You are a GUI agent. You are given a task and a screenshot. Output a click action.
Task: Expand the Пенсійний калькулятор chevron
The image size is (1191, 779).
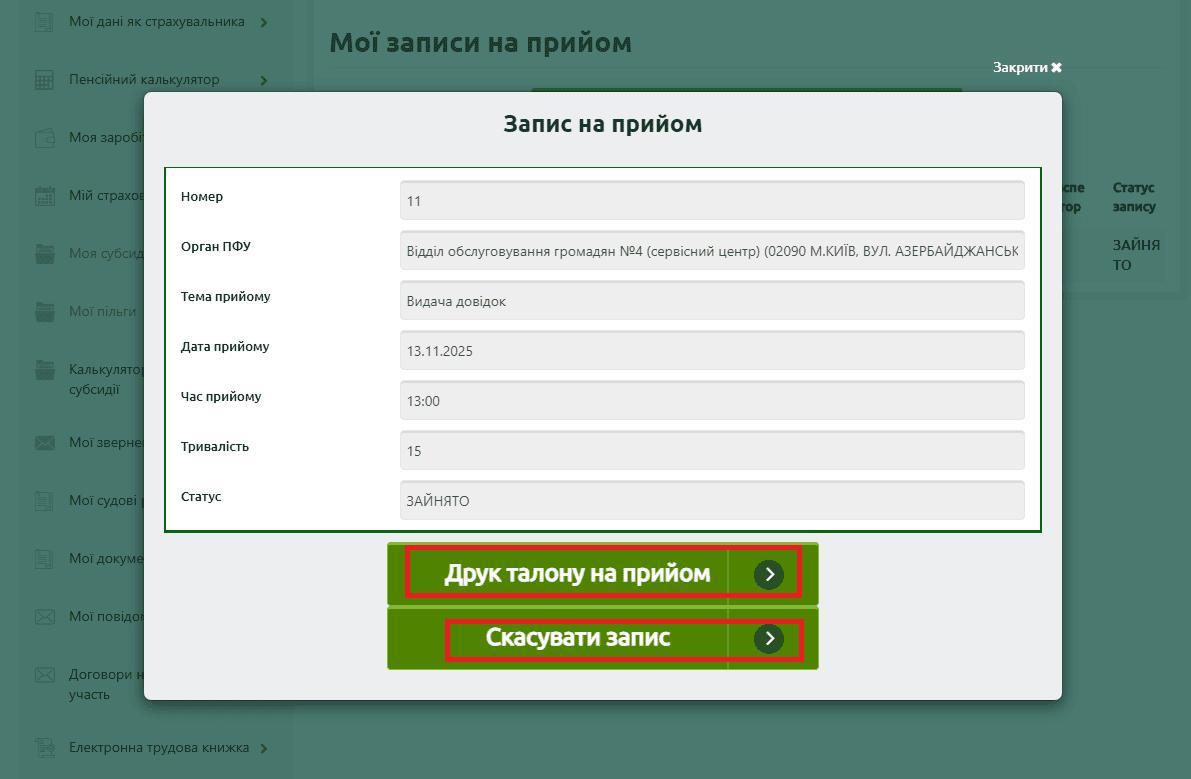click(x=264, y=80)
